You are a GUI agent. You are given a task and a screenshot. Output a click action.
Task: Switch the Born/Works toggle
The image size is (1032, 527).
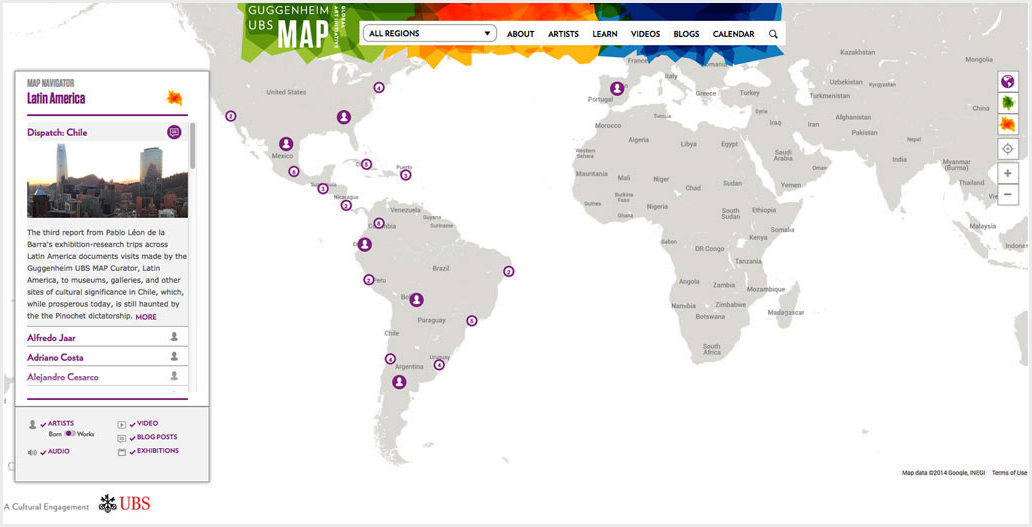(70, 434)
